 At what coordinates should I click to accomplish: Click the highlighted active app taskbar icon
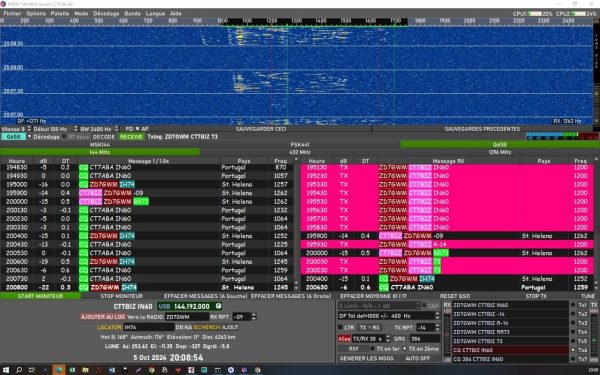click(59, 370)
